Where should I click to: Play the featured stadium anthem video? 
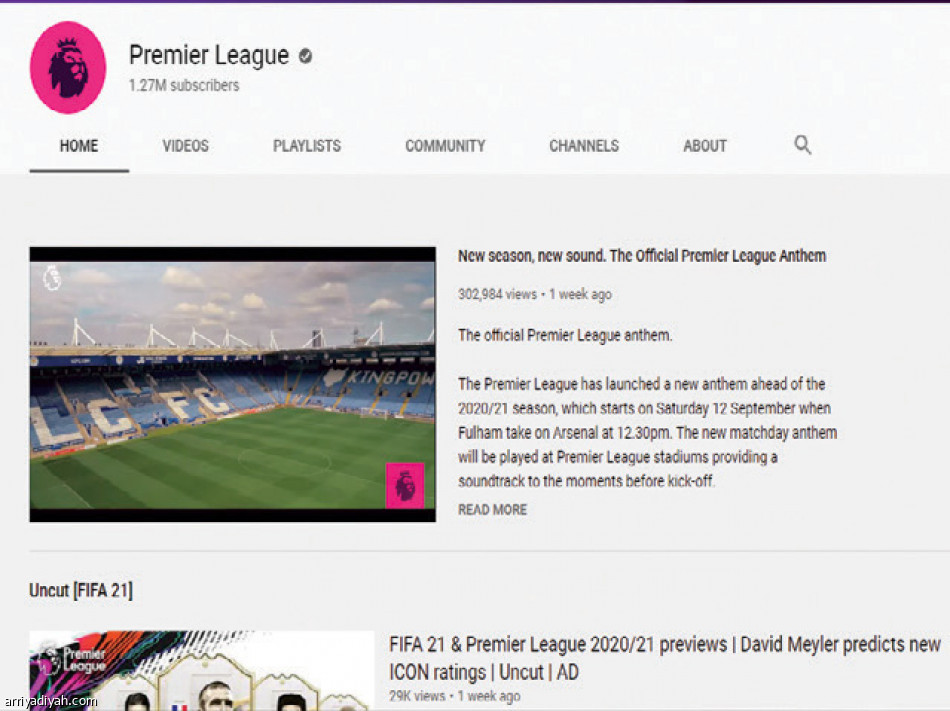pyautogui.click(x=232, y=384)
